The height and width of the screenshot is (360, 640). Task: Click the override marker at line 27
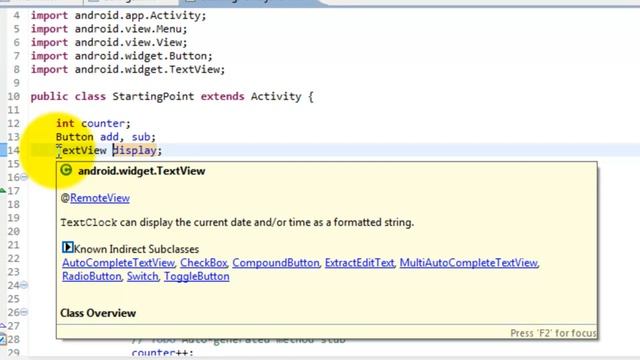click(3, 325)
